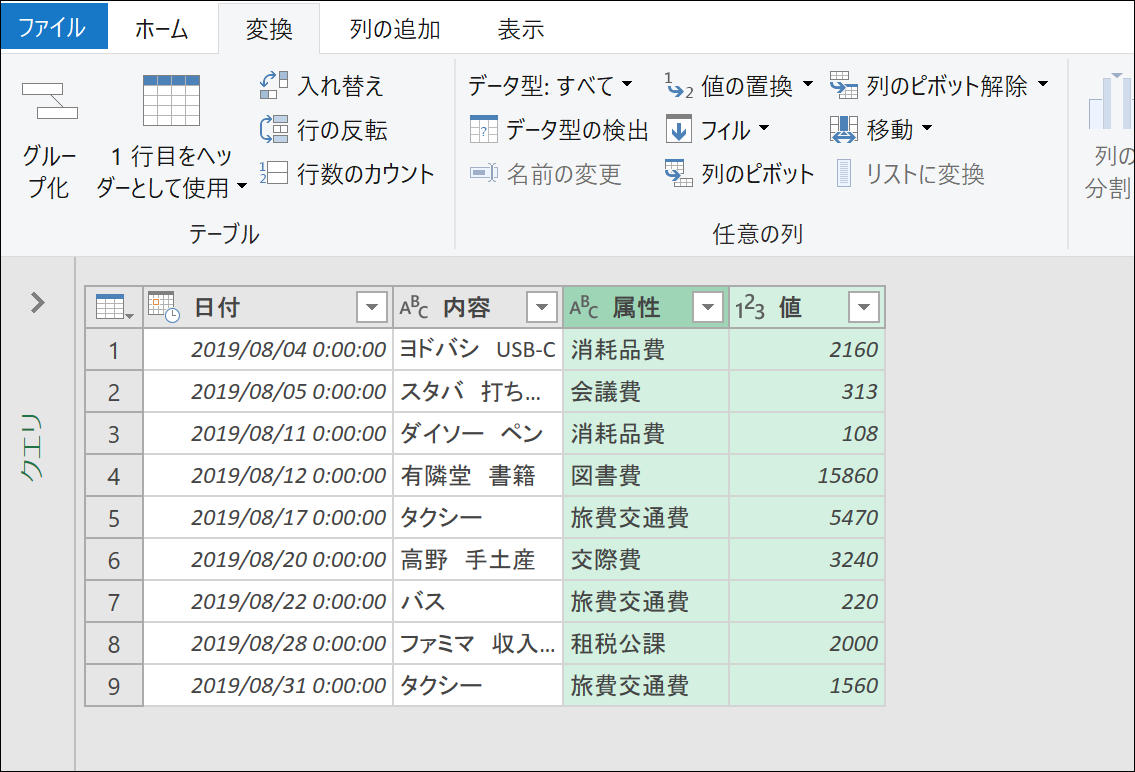This screenshot has height=772, width=1135.
Task: Click the データ型の検出 (Detect Data Type) icon
Action: (484, 130)
